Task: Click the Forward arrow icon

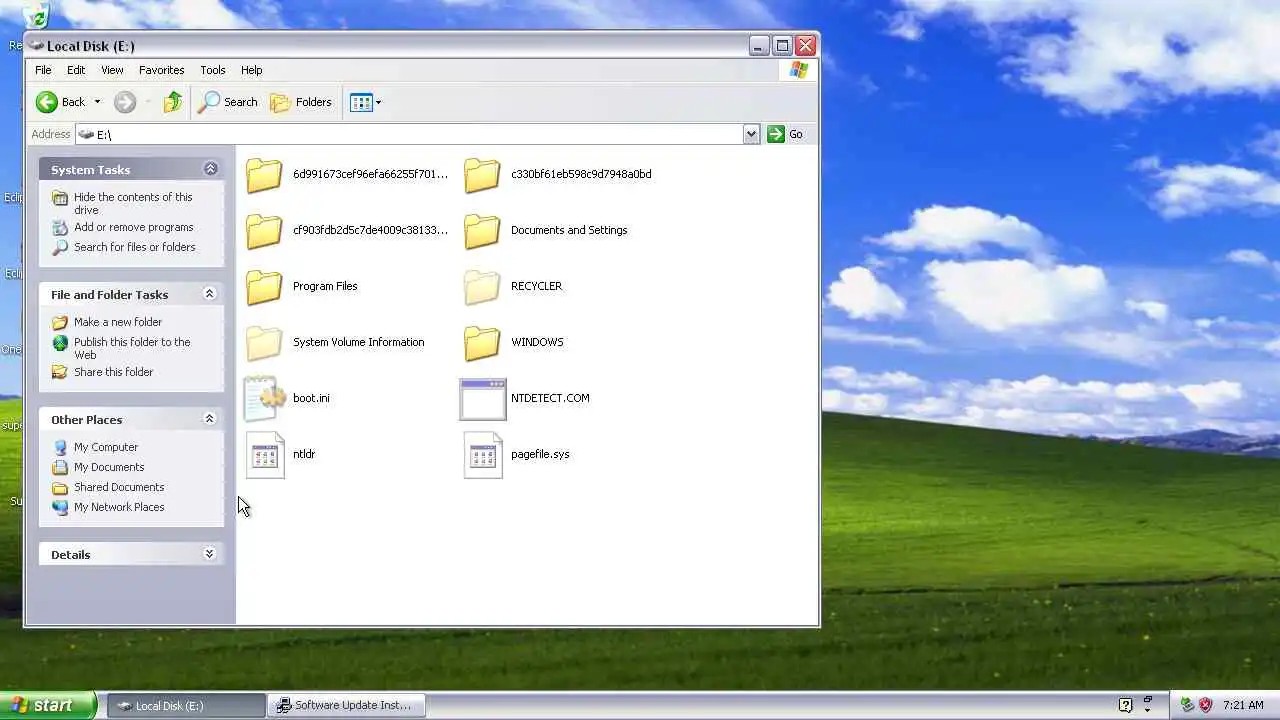Action: [x=125, y=102]
